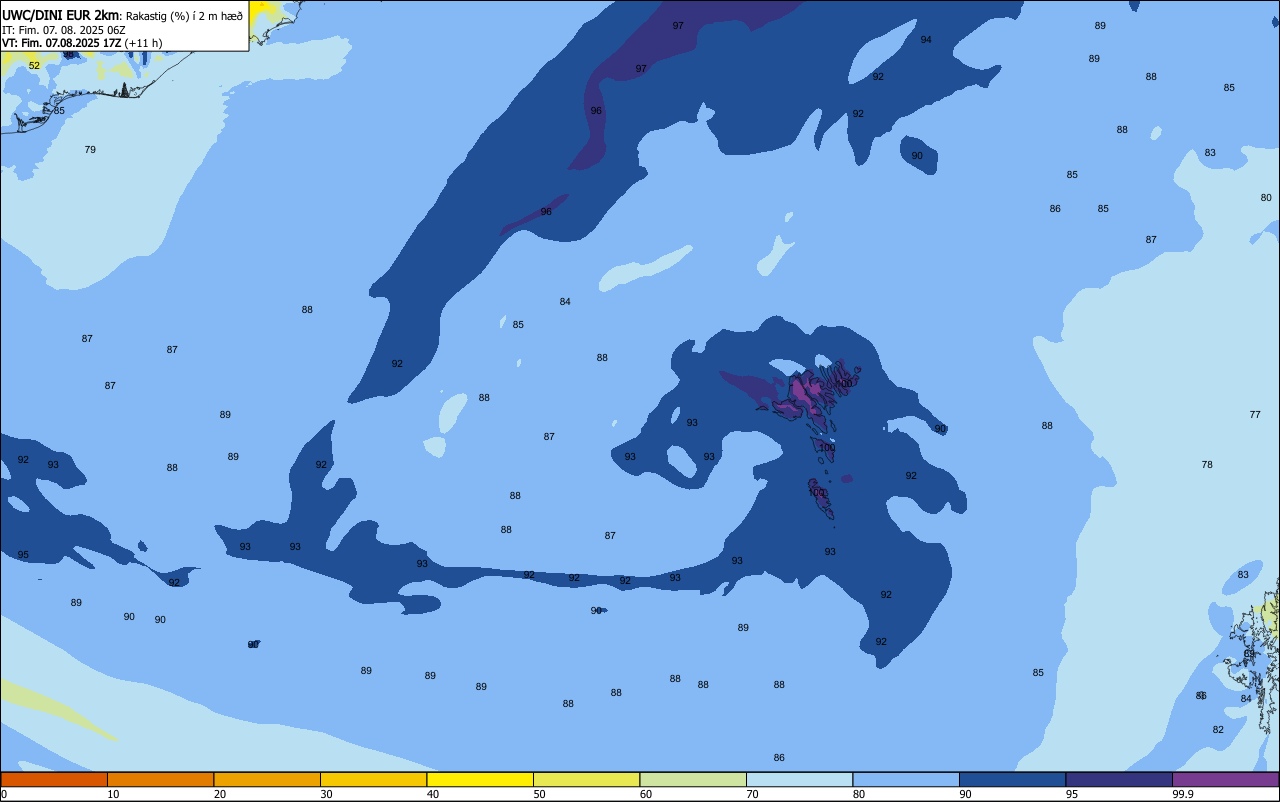1280x802 pixels.
Task: Click the orange 10–20 legend swatch
Action: point(160,779)
